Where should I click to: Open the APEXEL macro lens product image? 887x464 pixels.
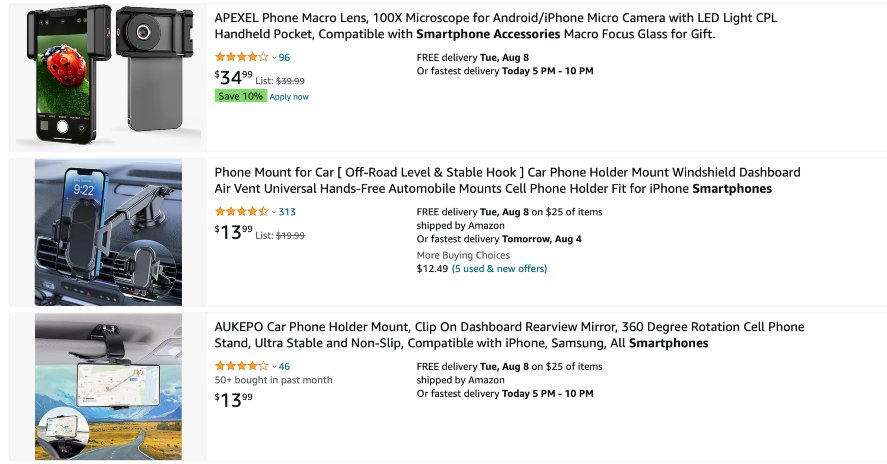108,76
